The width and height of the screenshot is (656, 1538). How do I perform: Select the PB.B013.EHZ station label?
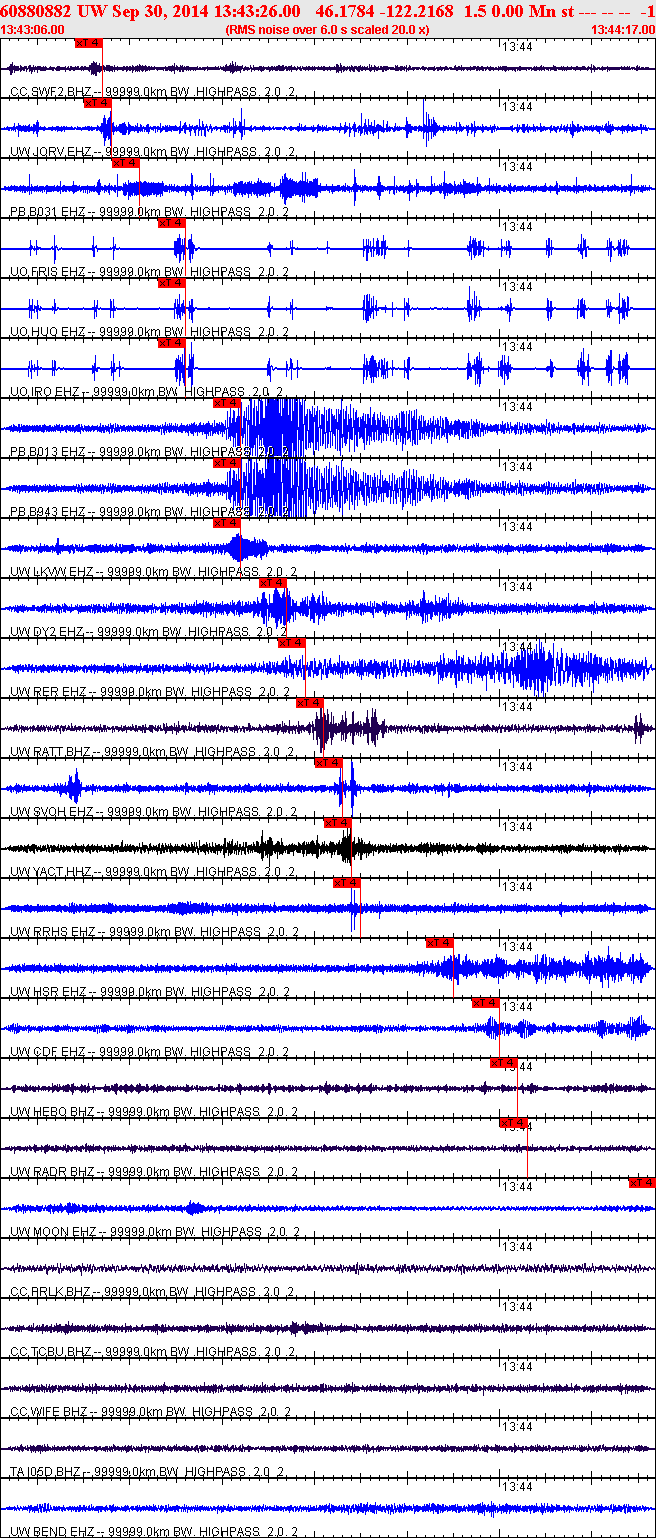coord(149,452)
